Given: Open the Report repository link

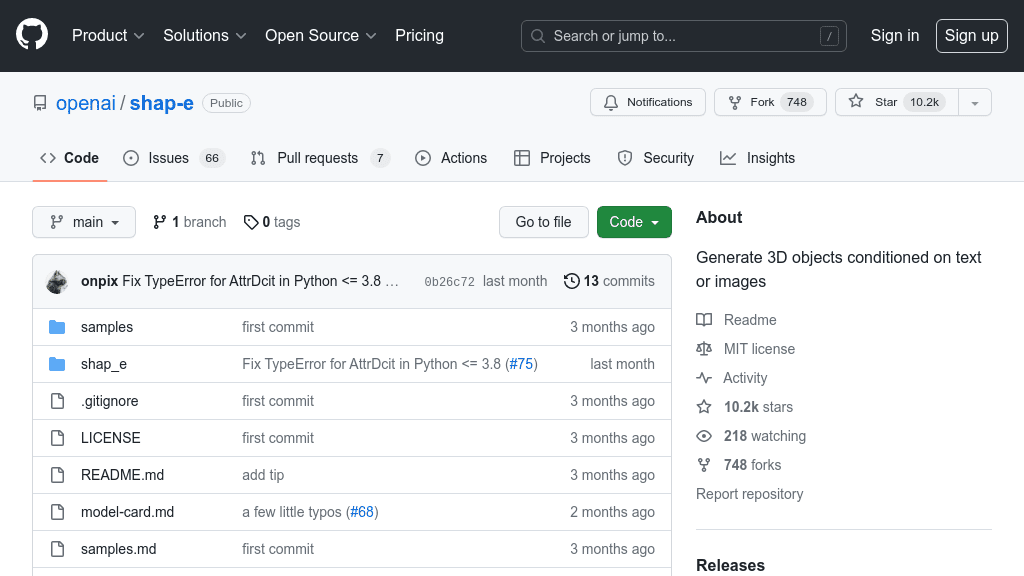Looking at the screenshot, I should point(749,494).
